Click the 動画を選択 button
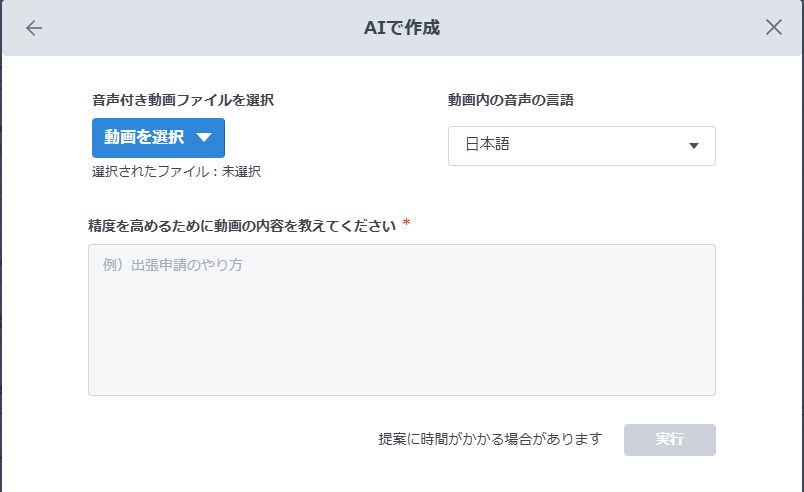This screenshot has height=492, width=804. pyautogui.click(x=145, y=138)
